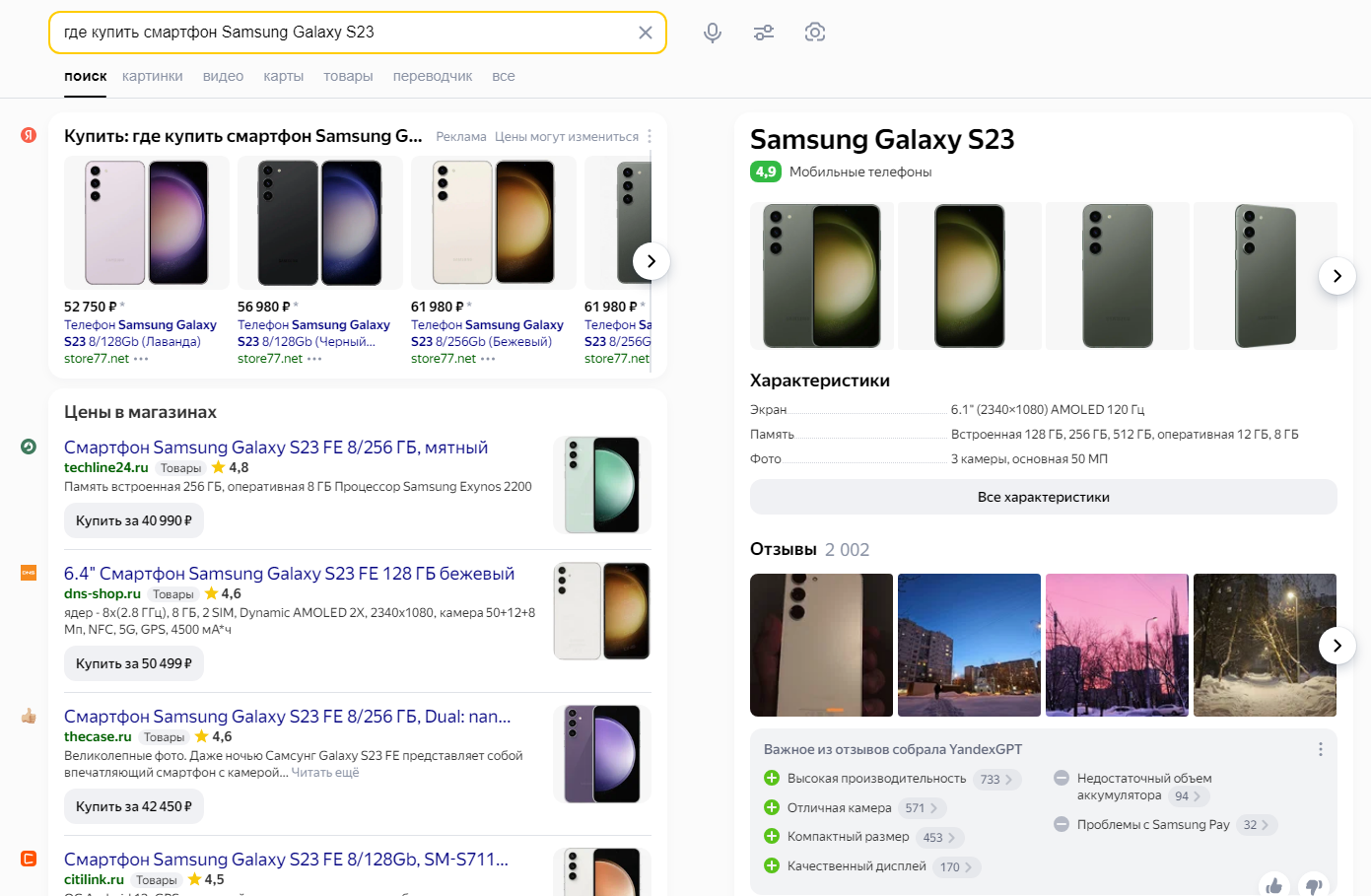Clear the search query with the X icon
Screen dimensions: 1371x896
[646, 33]
